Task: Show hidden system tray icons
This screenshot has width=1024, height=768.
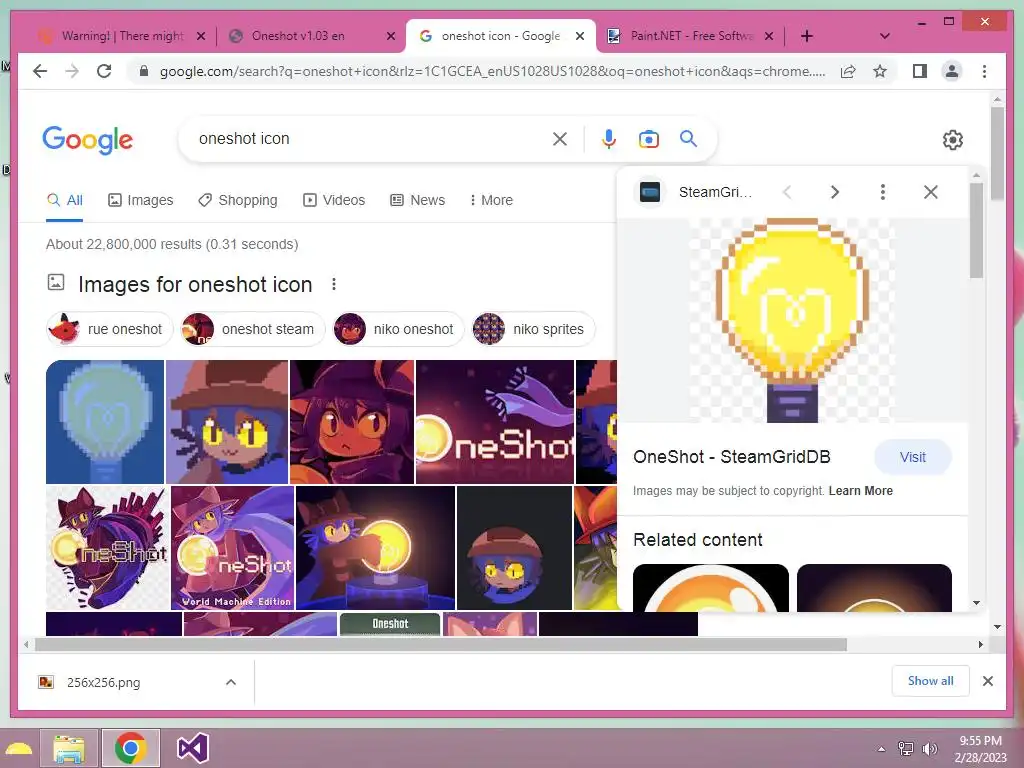Action: click(x=881, y=748)
